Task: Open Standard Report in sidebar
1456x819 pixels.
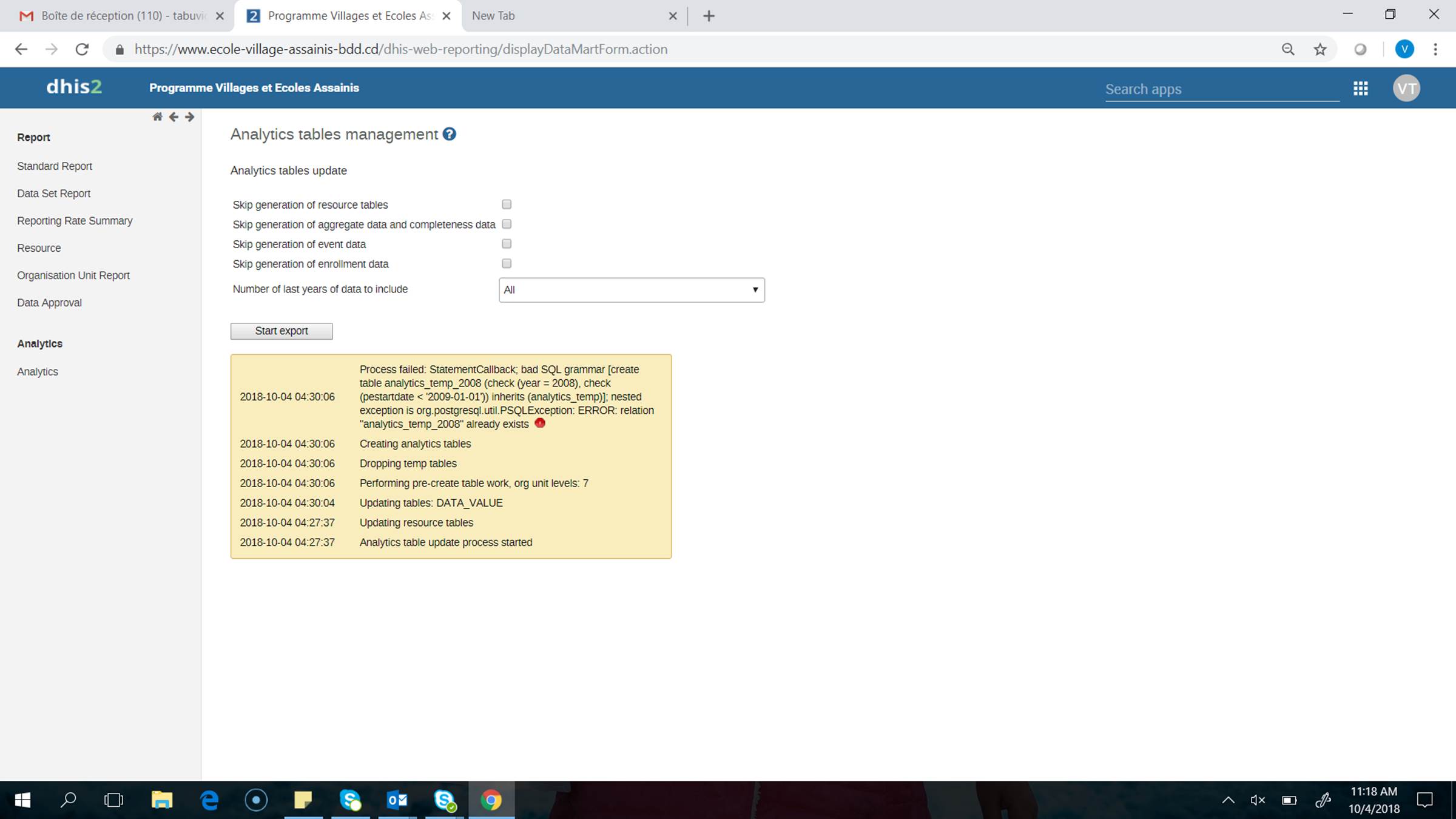Action: click(x=55, y=166)
